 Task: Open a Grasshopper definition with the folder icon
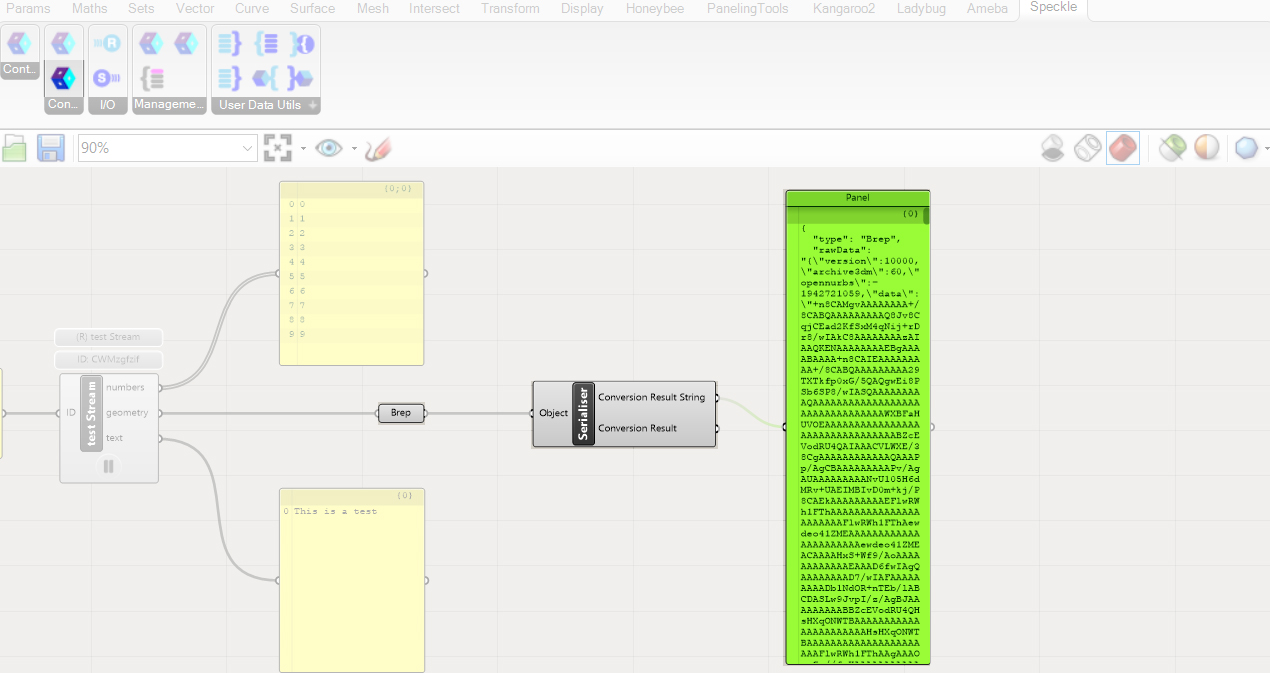15,147
